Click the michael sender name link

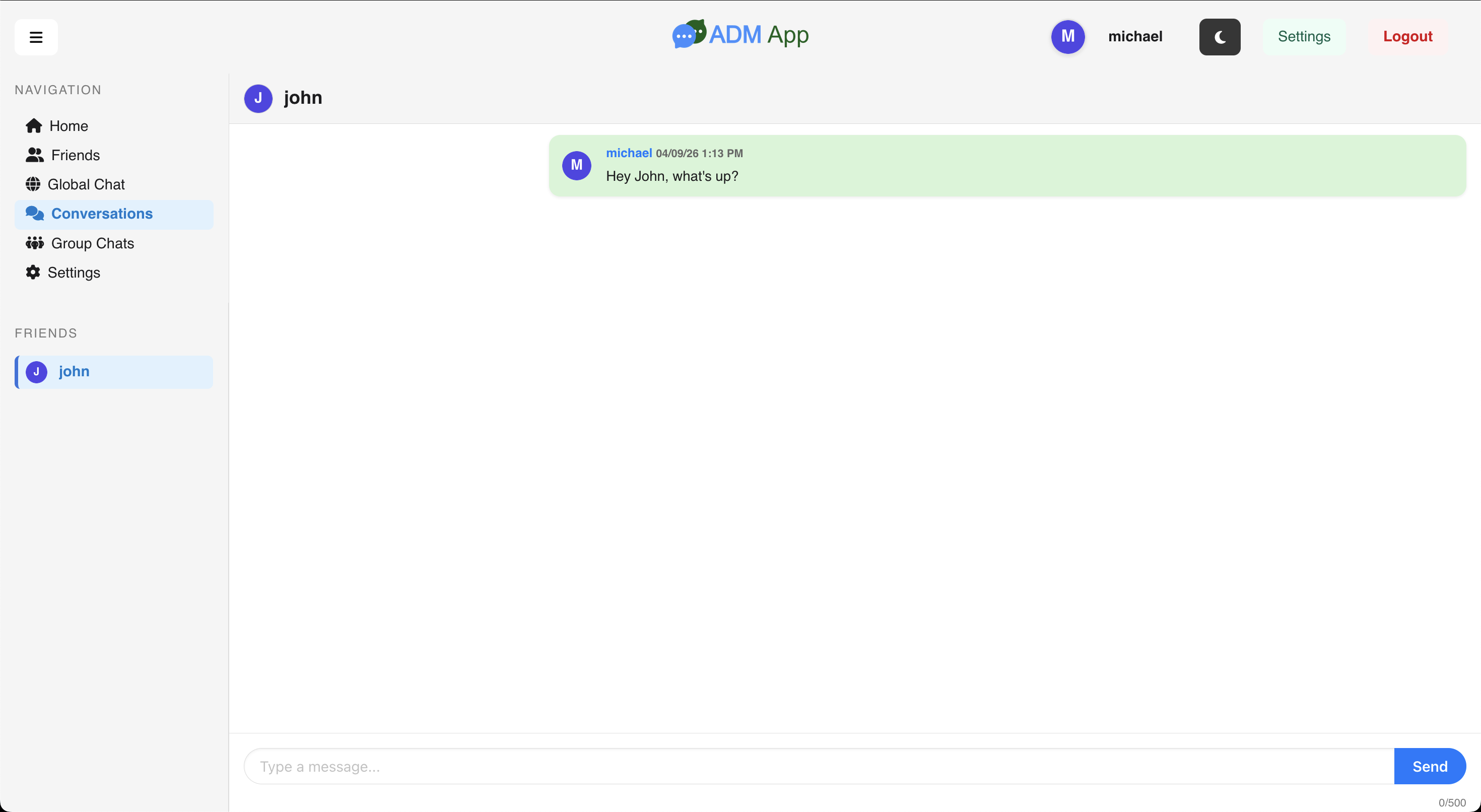[x=628, y=153]
